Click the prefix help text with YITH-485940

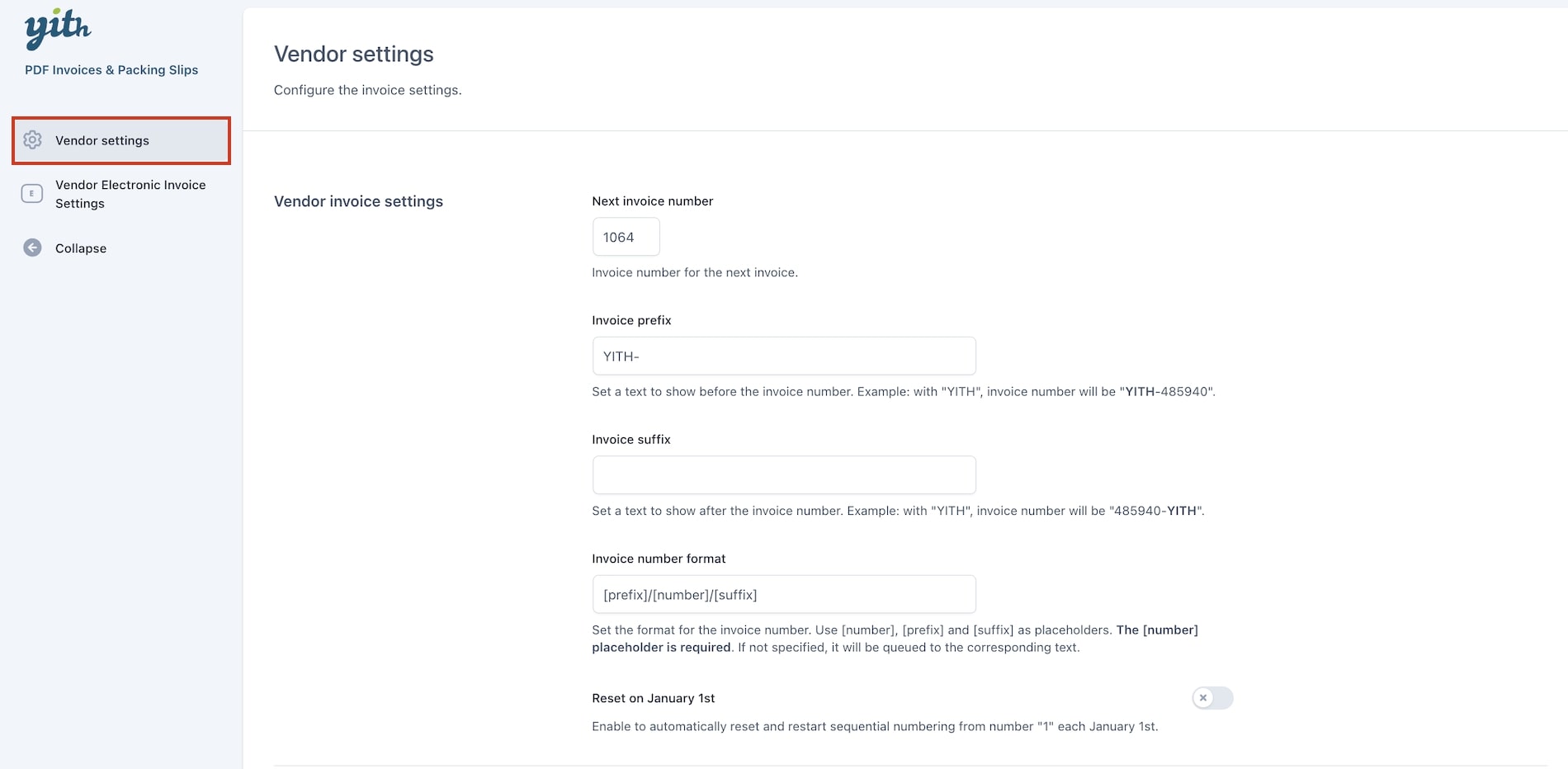pyautogui.click(x=904, y=392)
